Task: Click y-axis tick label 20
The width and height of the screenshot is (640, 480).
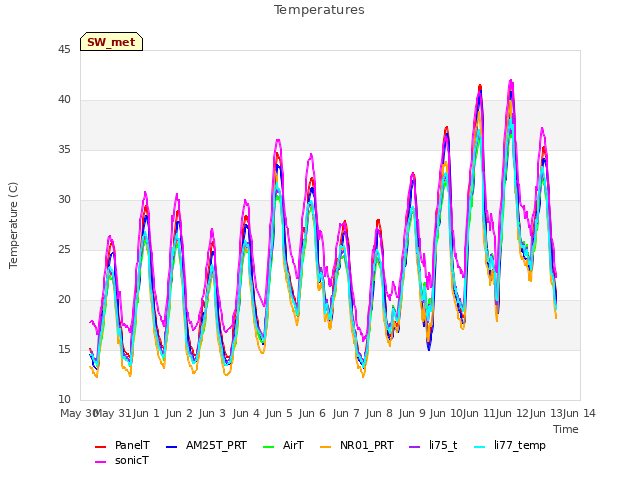Action: (64, 300)
